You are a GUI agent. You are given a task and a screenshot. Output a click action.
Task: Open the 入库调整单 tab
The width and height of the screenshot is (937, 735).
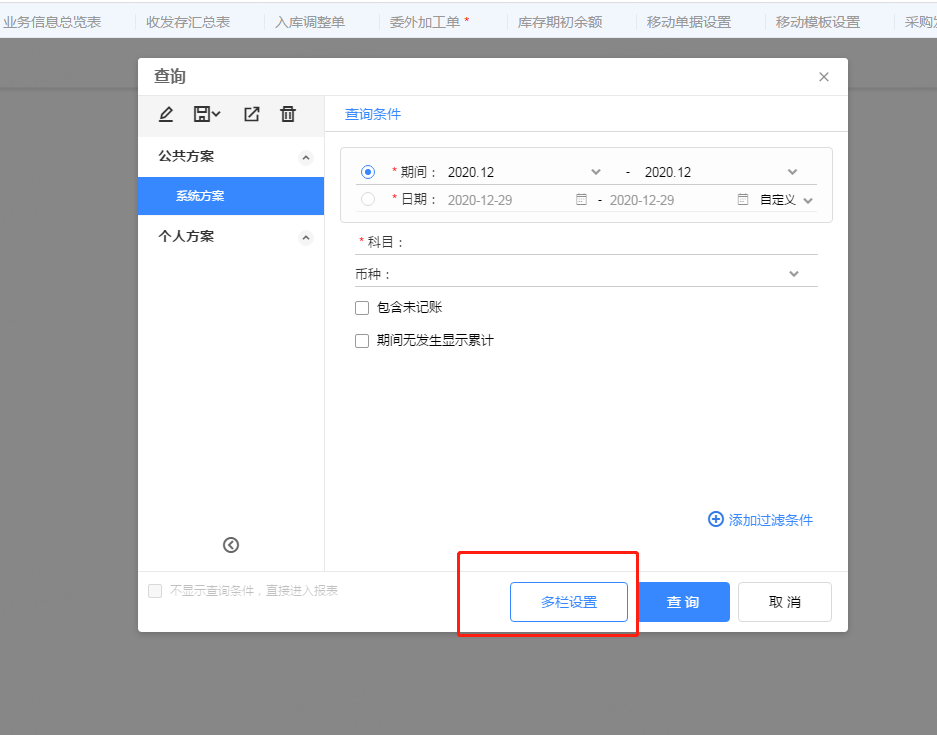coord(310,22)
